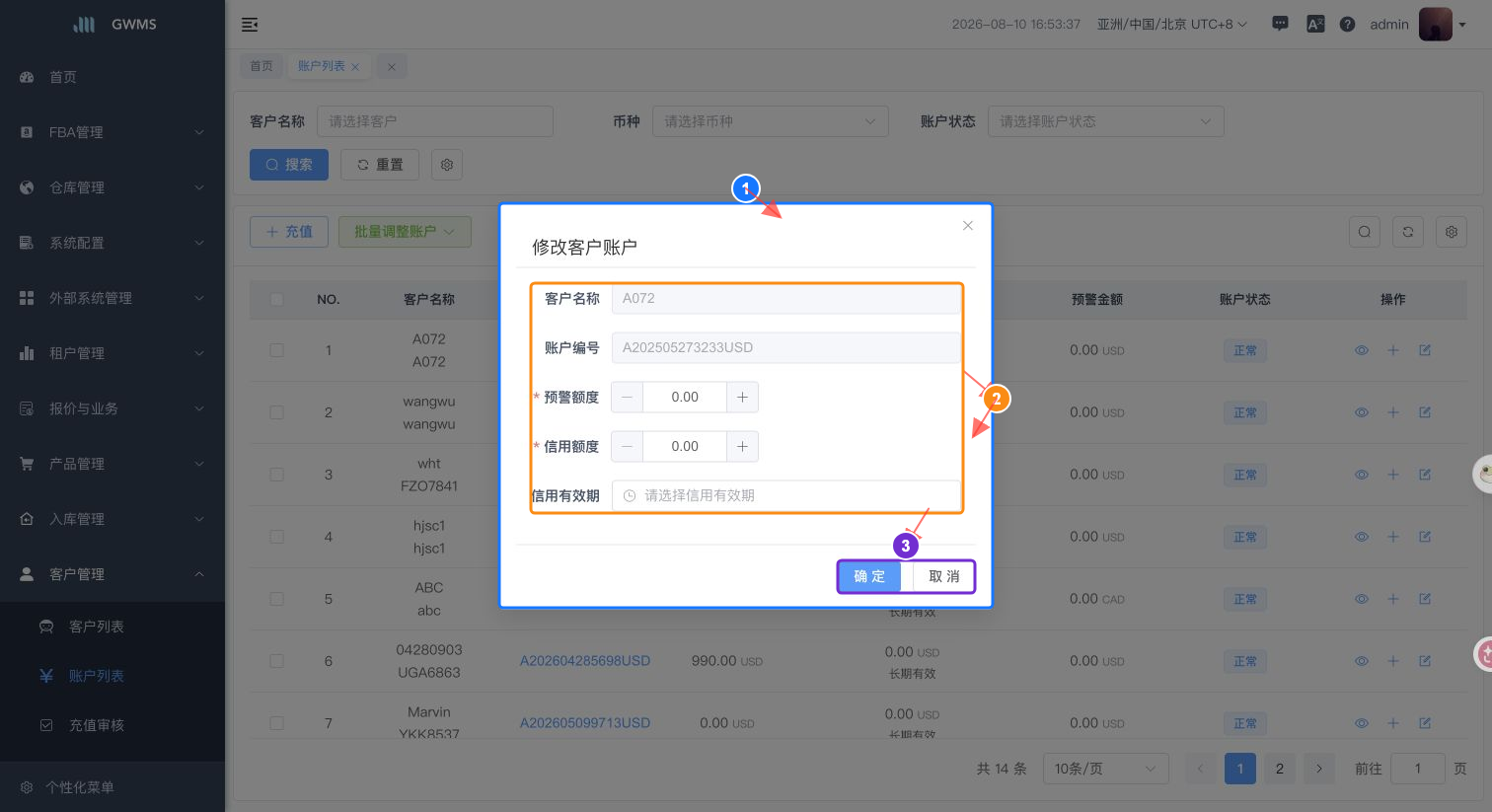This screenshot has height=812, width=1492.
Task: Go to page 2 of the table
Action: [x=1280, y=769]
